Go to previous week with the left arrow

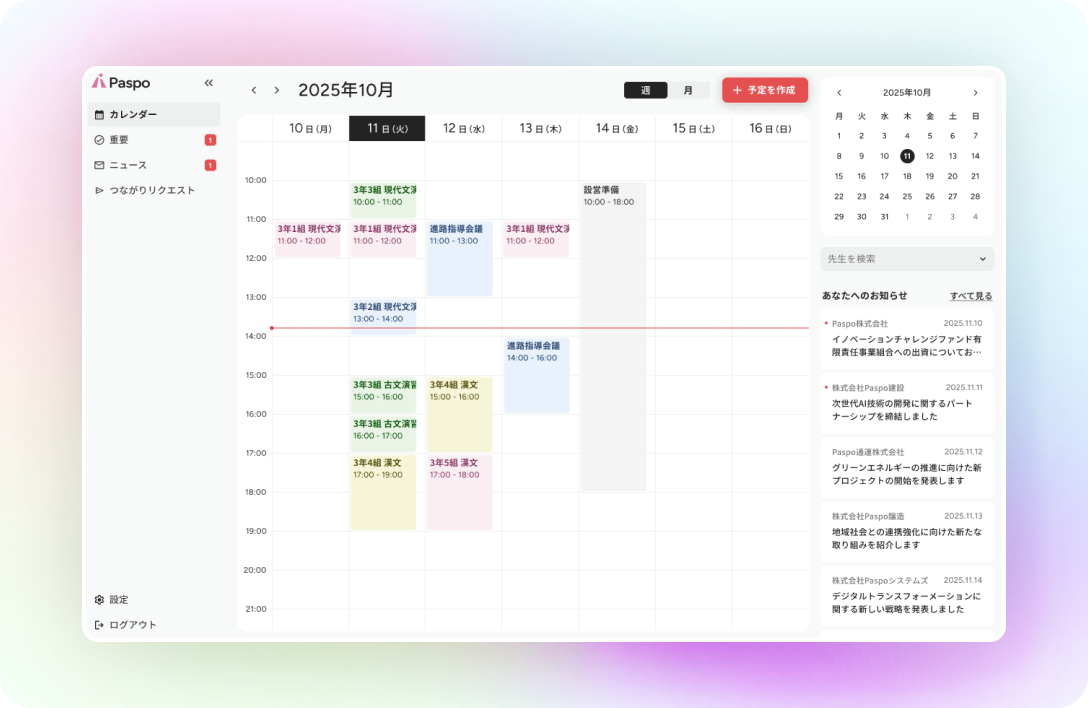(x=254, y=90)
